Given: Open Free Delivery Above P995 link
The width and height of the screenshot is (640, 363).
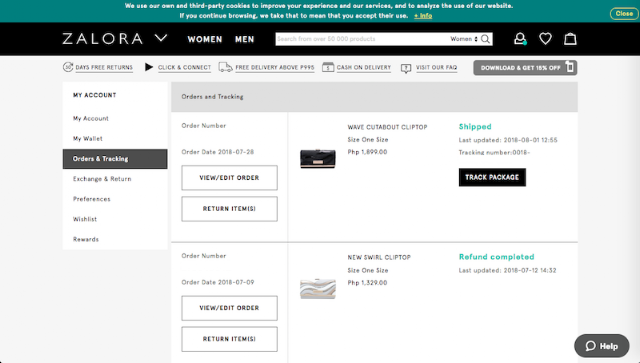Looking at the screenshot, I should (x=275, y=68).
